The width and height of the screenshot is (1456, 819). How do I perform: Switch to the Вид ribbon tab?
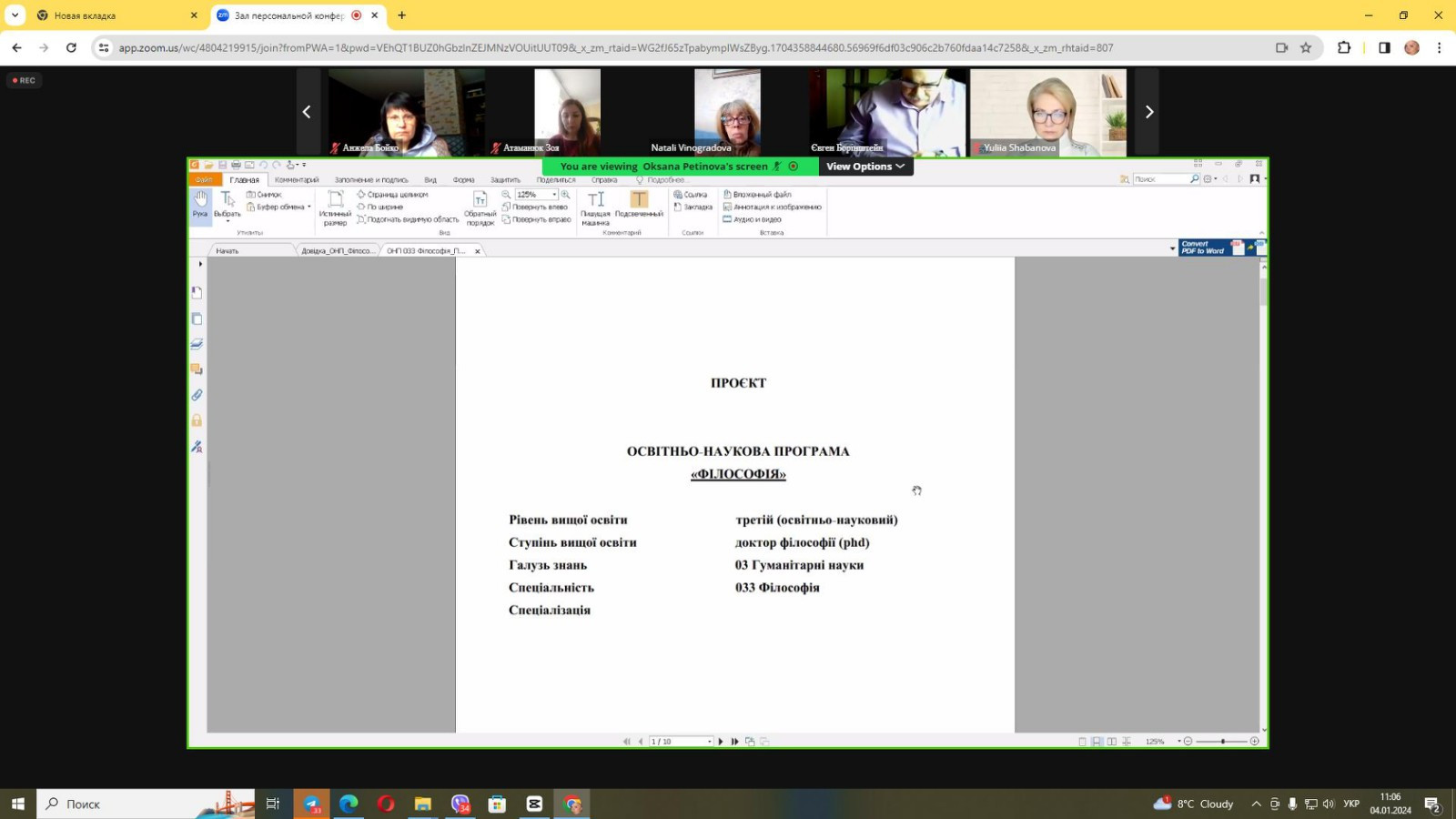430,180
